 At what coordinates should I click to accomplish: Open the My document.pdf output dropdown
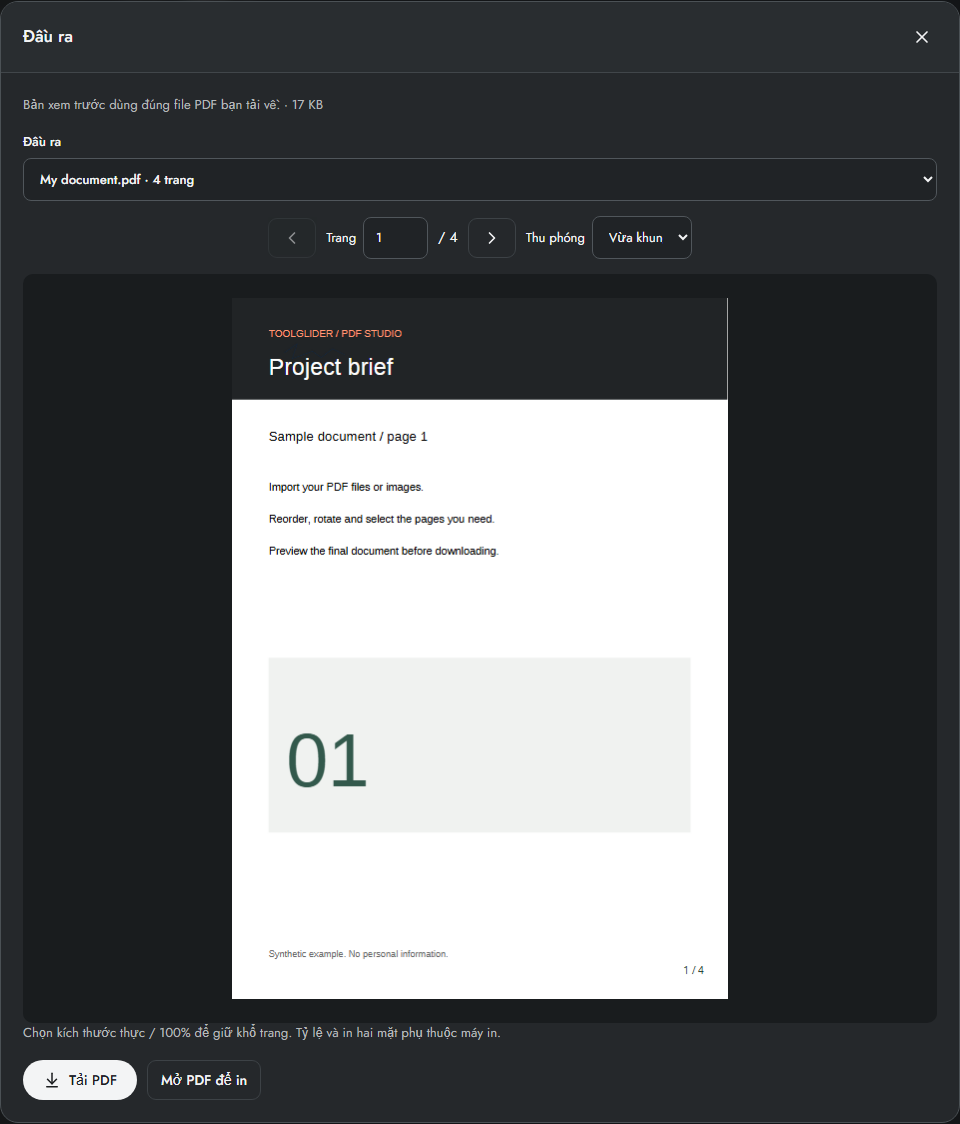click(480, 179)
